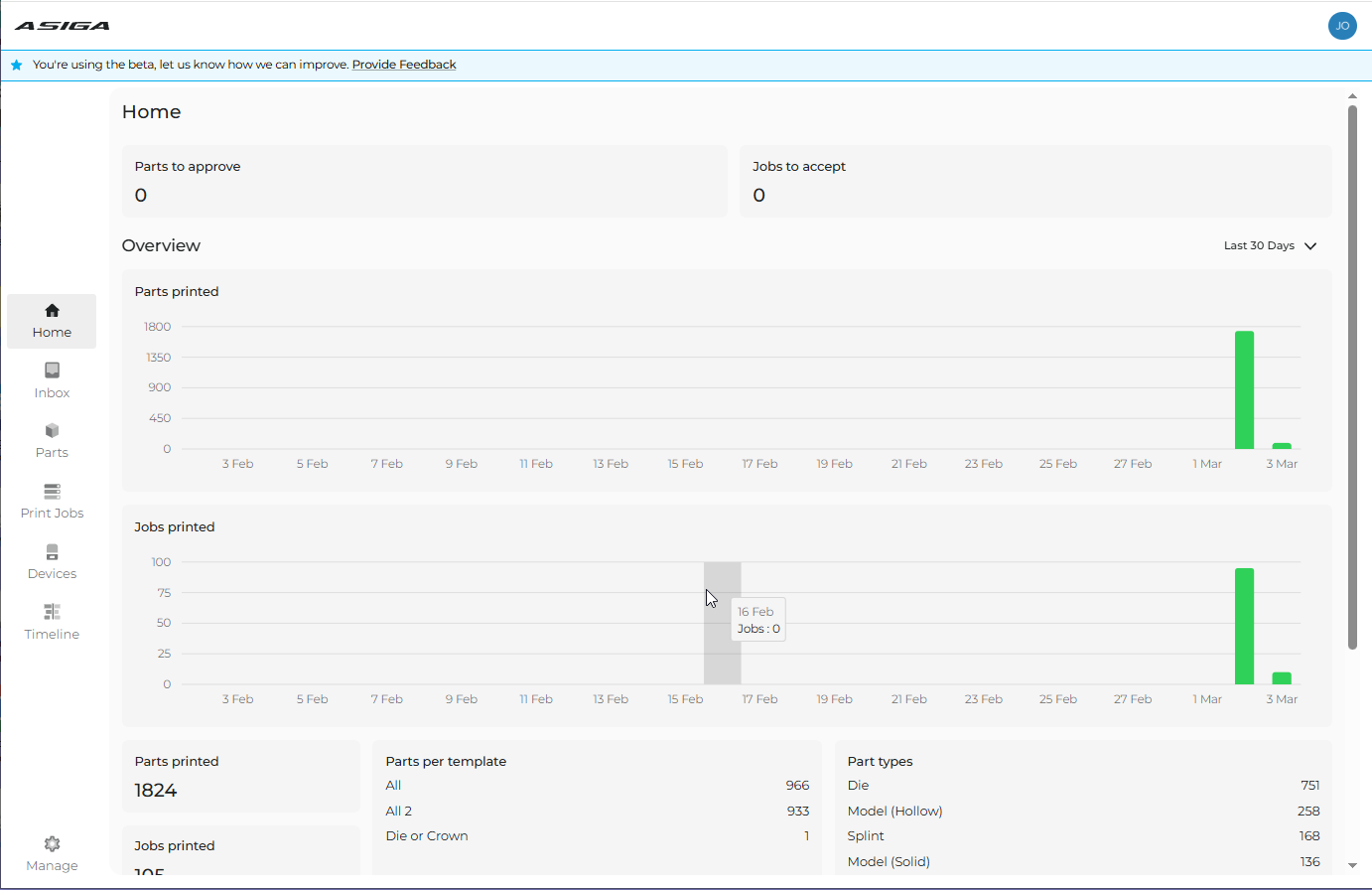
Task: Click the chevron beside Last 30 Days
Action: tap(1310, 246)
